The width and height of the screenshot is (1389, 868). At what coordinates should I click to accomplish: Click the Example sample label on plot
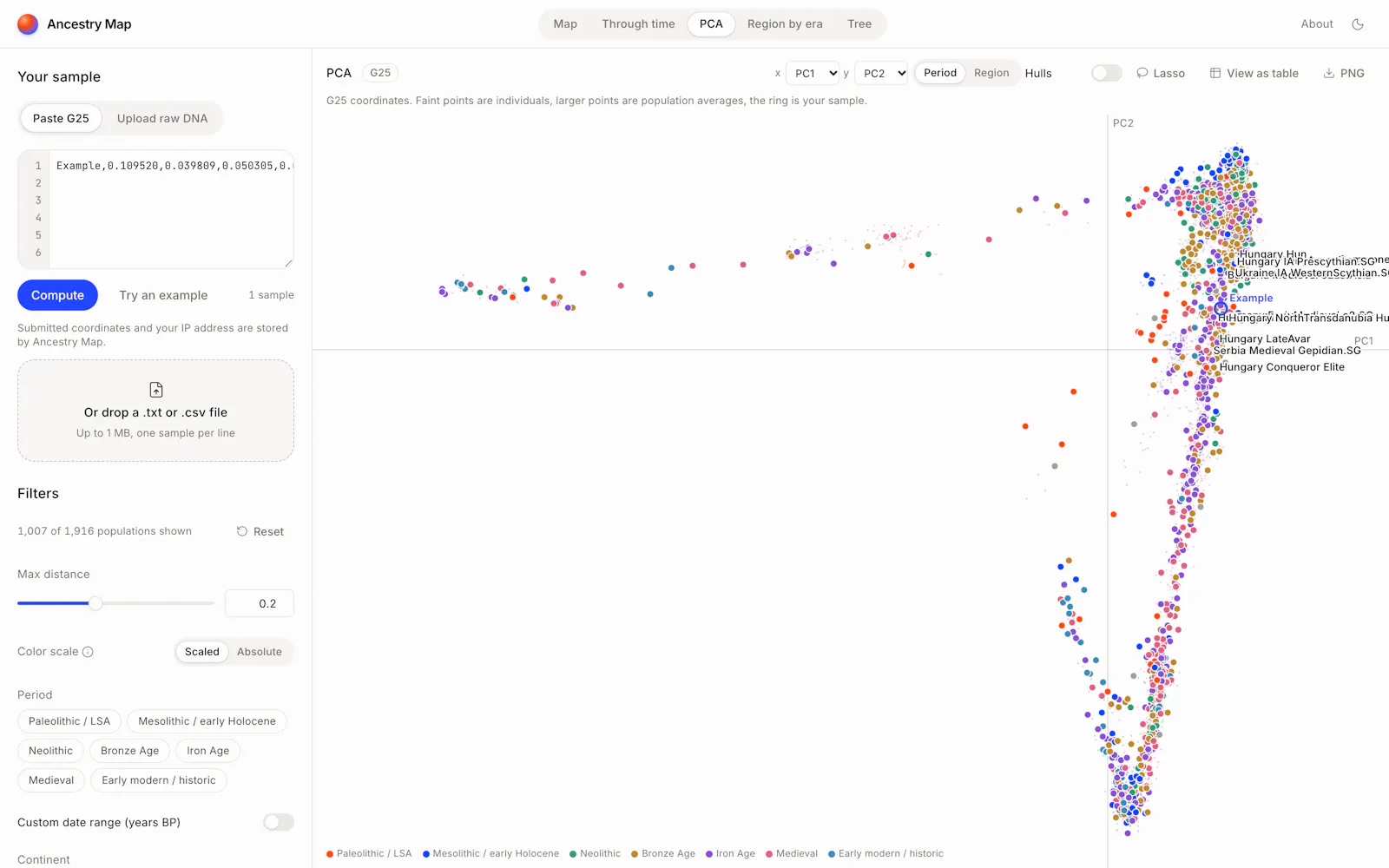pos(1251,298)
